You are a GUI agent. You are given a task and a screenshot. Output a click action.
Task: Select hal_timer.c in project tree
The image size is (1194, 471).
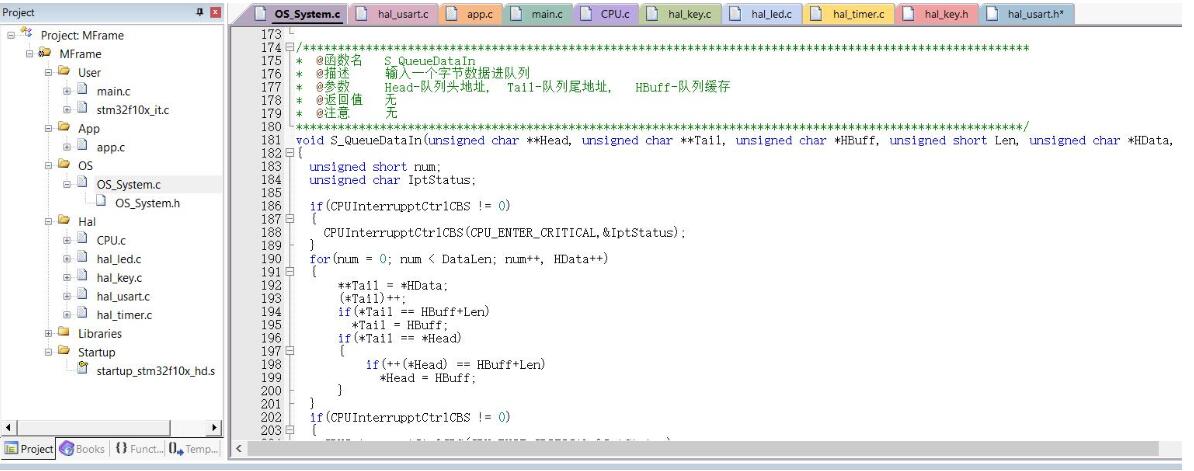(x=124, y=315)
